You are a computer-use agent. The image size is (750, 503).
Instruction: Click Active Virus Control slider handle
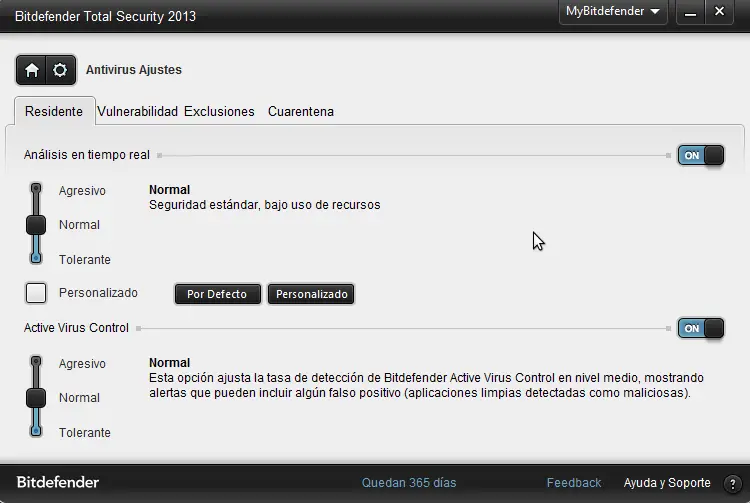36,398
